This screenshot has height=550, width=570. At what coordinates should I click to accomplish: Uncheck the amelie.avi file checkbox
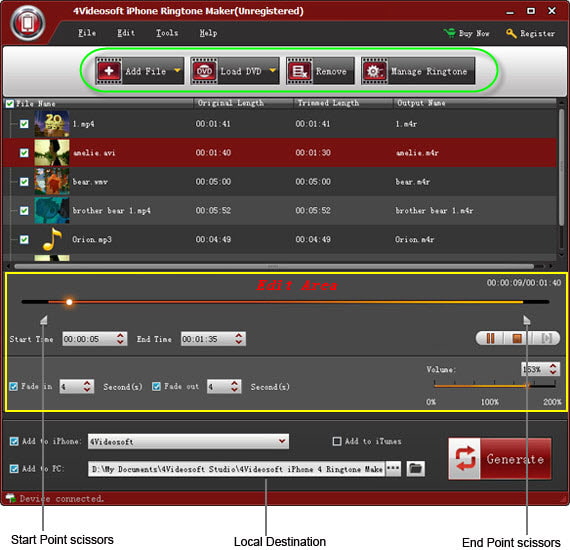[x=24, y=153]
